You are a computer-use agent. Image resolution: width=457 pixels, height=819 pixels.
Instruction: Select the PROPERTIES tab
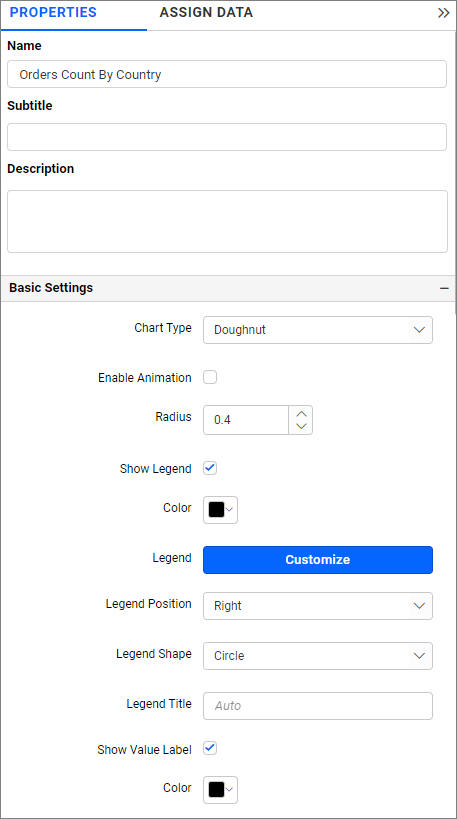(x=53, y=13)
